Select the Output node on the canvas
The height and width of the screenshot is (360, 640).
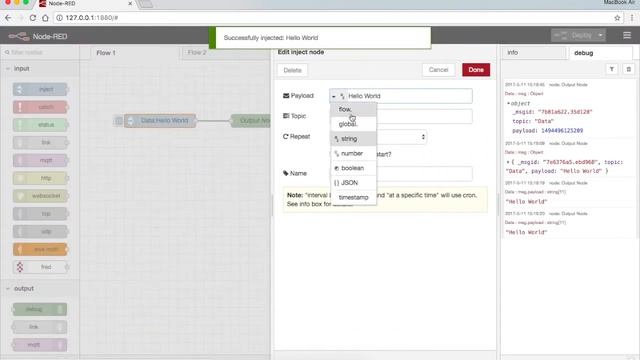pos(251,121)
